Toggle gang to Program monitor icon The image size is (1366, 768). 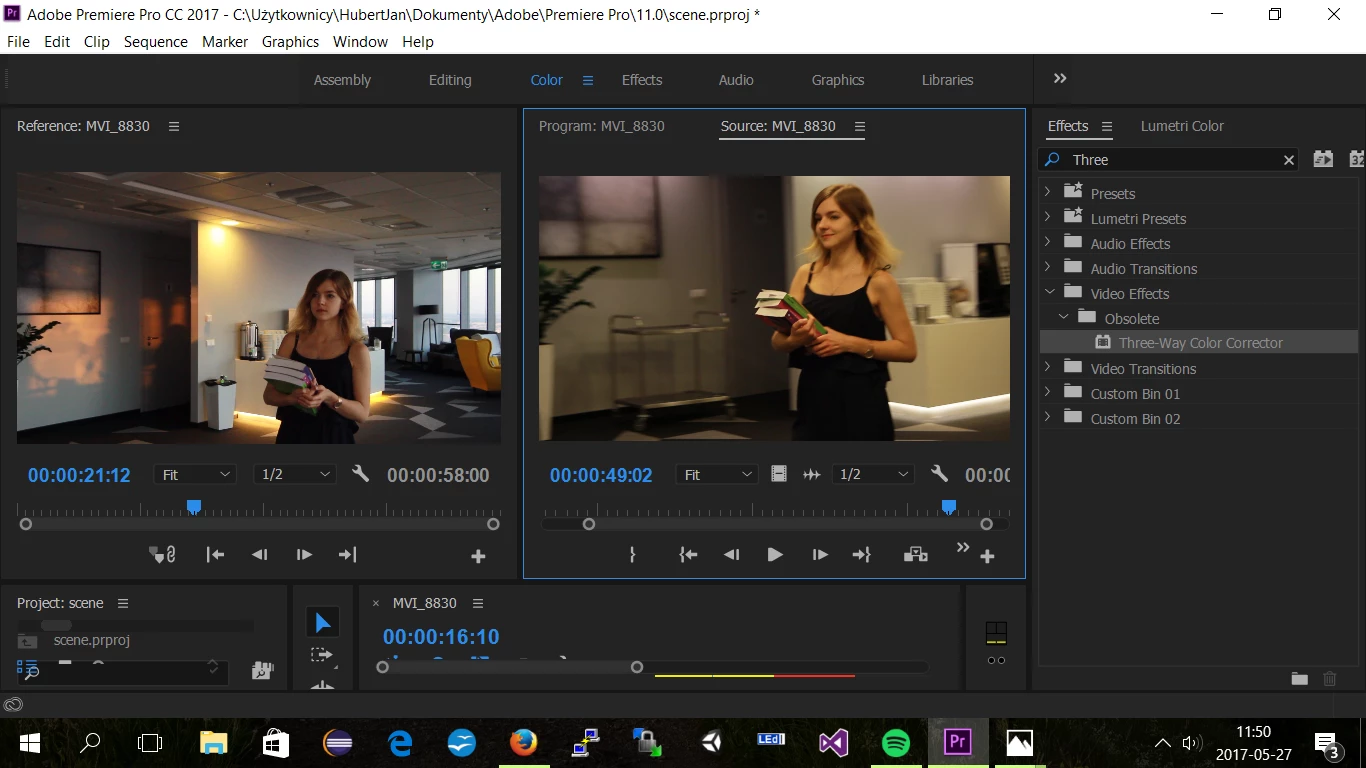162,554
